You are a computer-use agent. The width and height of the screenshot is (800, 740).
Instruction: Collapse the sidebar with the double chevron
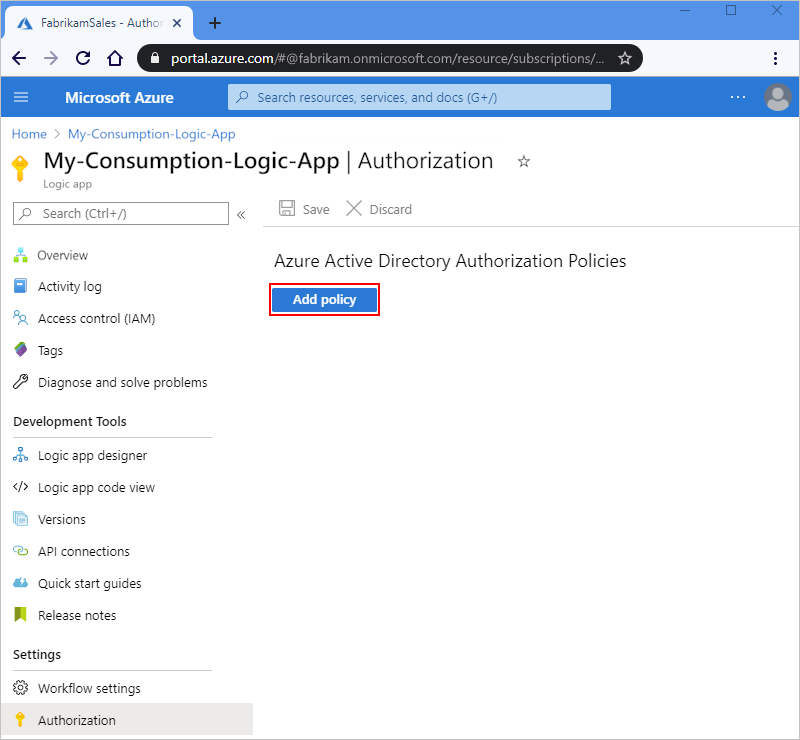(x=241, y=214)
